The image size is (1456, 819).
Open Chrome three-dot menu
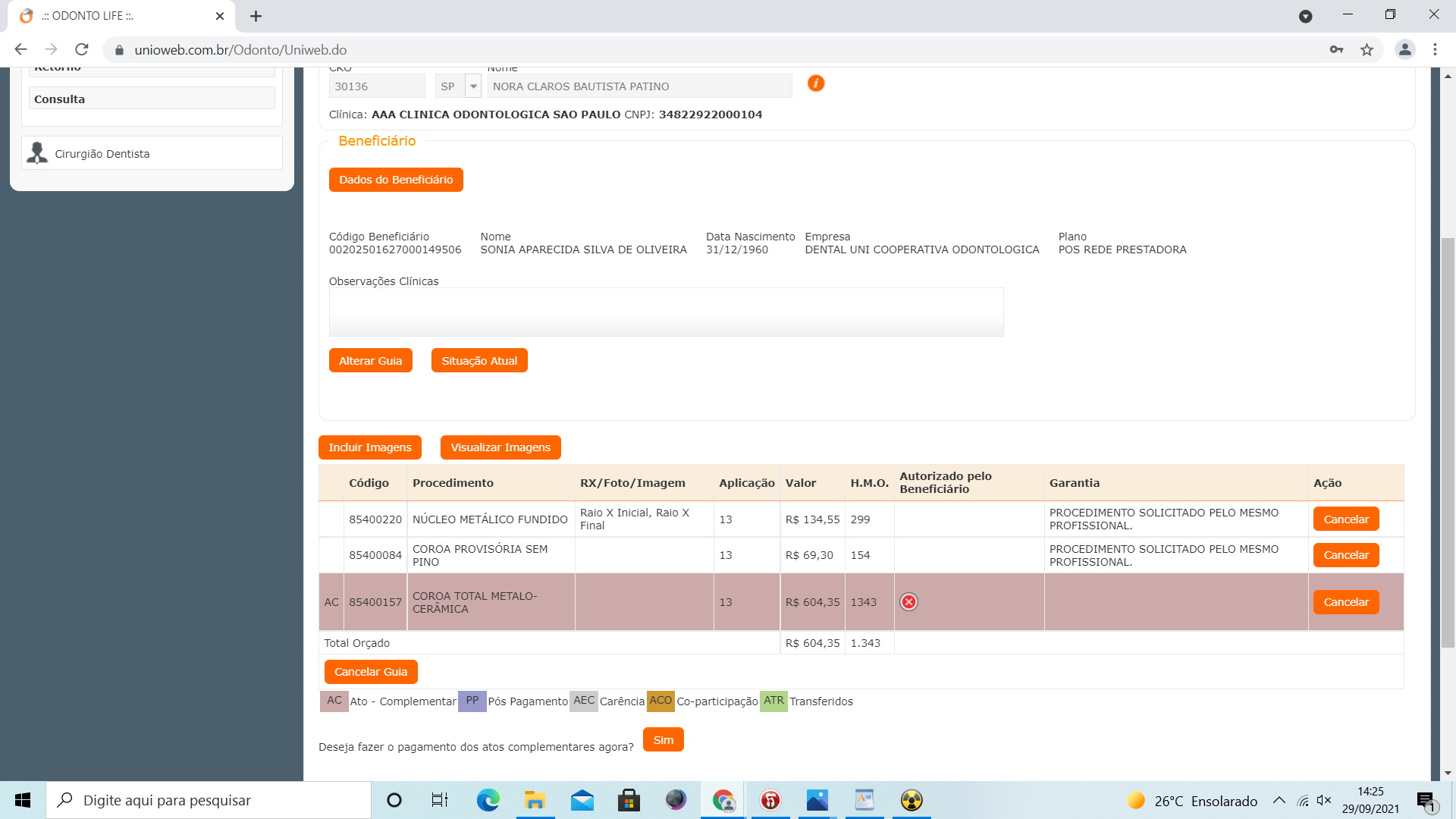1435,50
